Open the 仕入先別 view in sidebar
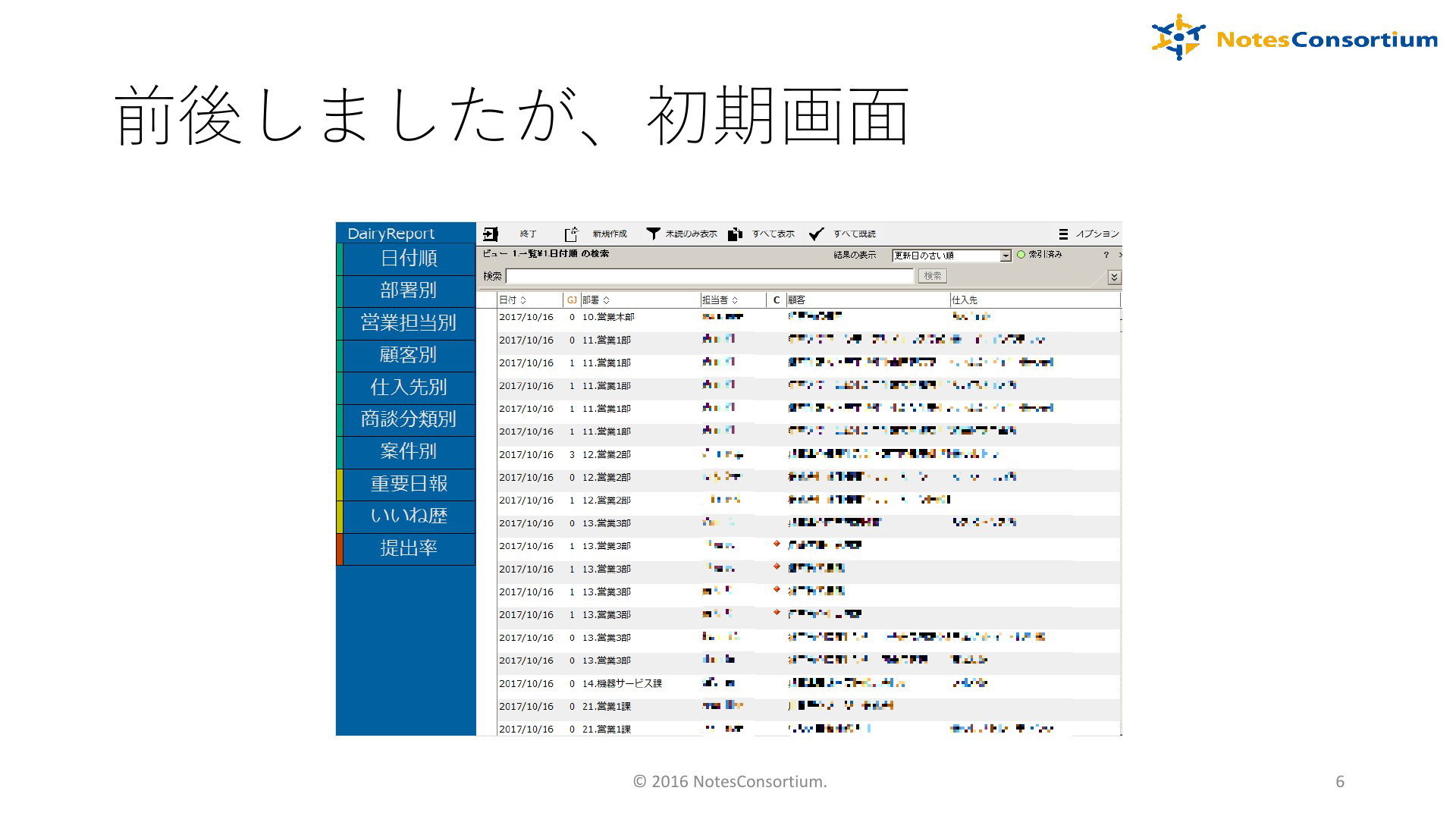 point(408,388)
